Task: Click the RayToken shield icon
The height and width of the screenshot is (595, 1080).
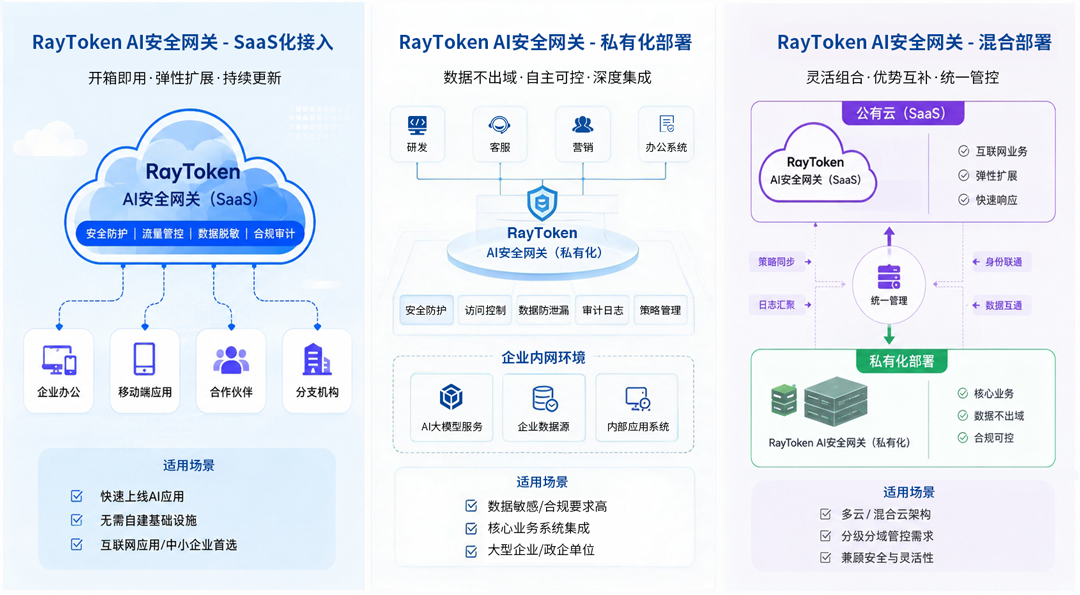Action: click(x=542, y=202)
